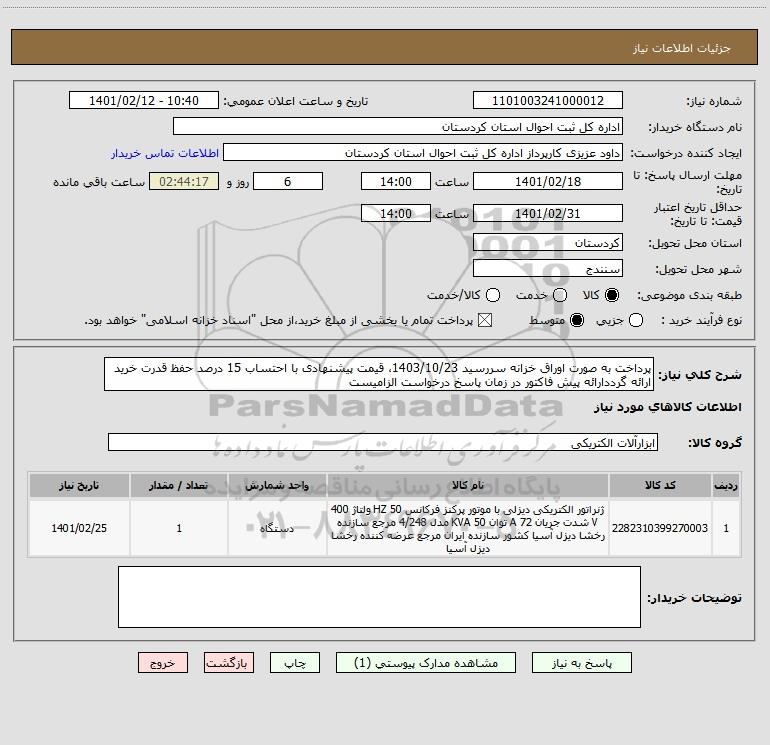
Task: Click the remaining time countdown 02:44:17
Action: pyautogui.click(x=184, y=181)
